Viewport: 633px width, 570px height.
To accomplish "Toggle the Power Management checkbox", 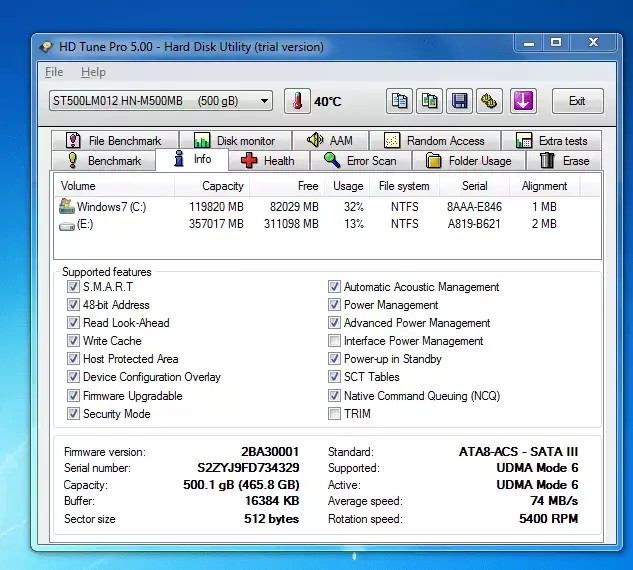I will click(334, 304).
